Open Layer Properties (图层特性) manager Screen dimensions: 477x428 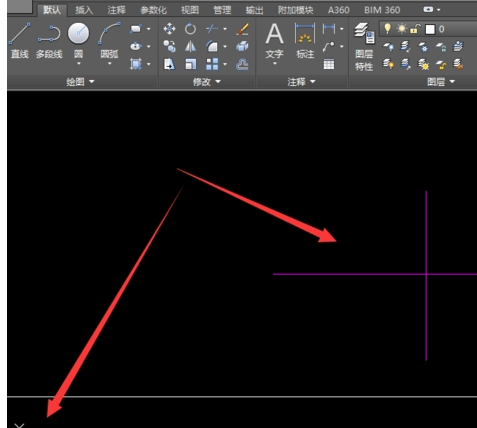click(x=364, y=47)
